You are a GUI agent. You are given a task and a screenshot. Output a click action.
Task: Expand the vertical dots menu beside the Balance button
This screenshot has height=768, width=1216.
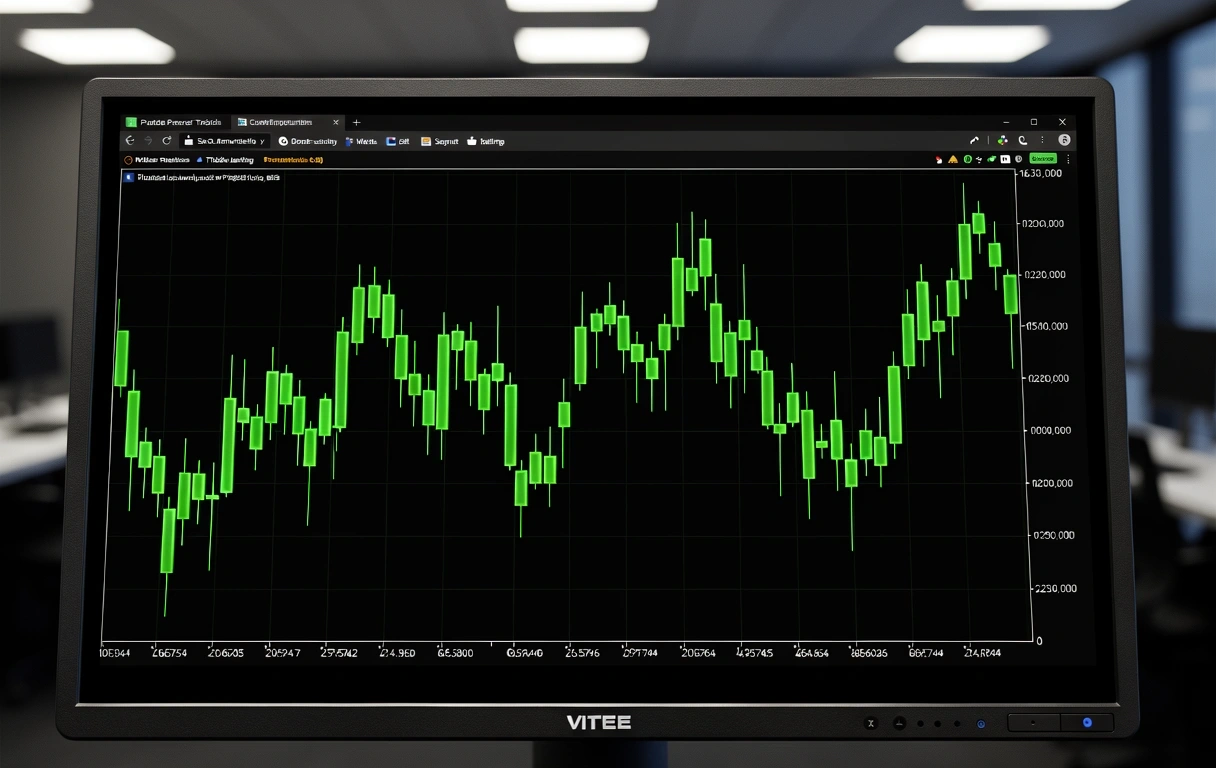click(1066, 159)
